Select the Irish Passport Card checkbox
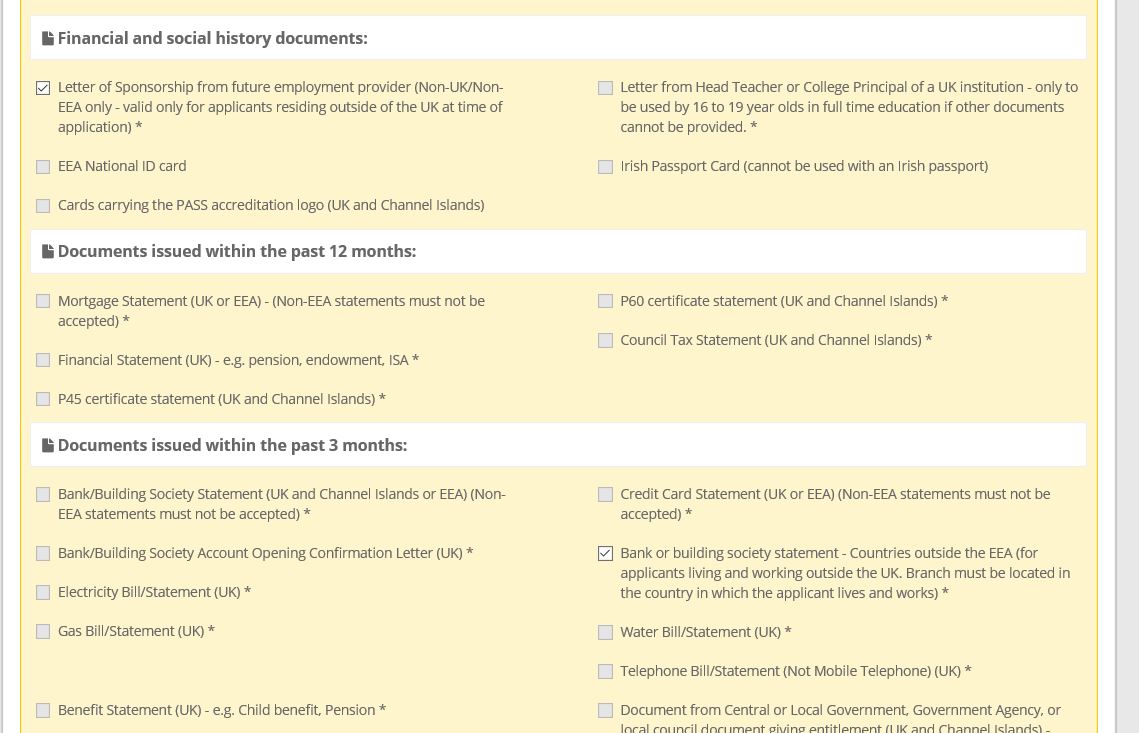The image size is (1139, 733). click(x=605, y=167)
